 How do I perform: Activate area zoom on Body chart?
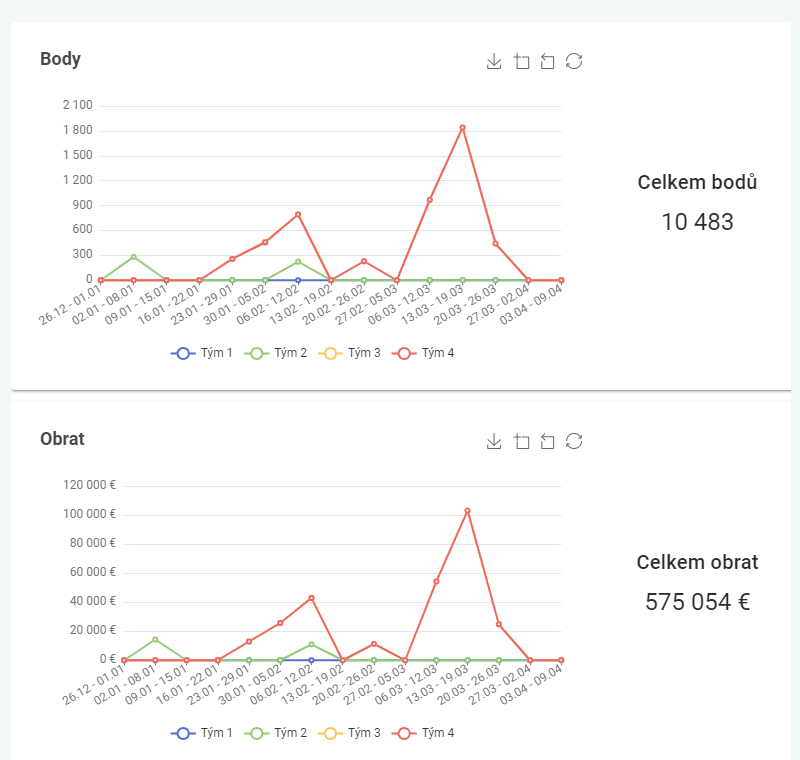click(x=521, y=62)
